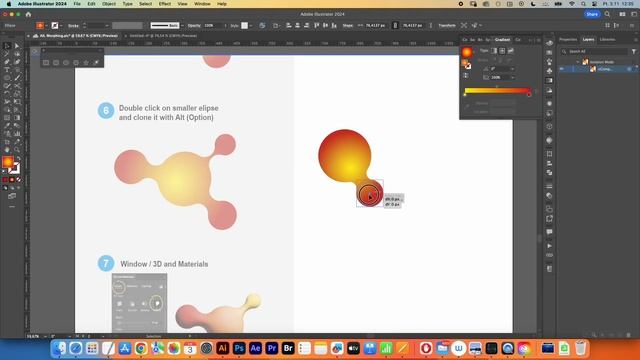640x360 pixels.
Task: Open the fill color dropdown in the control bar
Action: 46,25
